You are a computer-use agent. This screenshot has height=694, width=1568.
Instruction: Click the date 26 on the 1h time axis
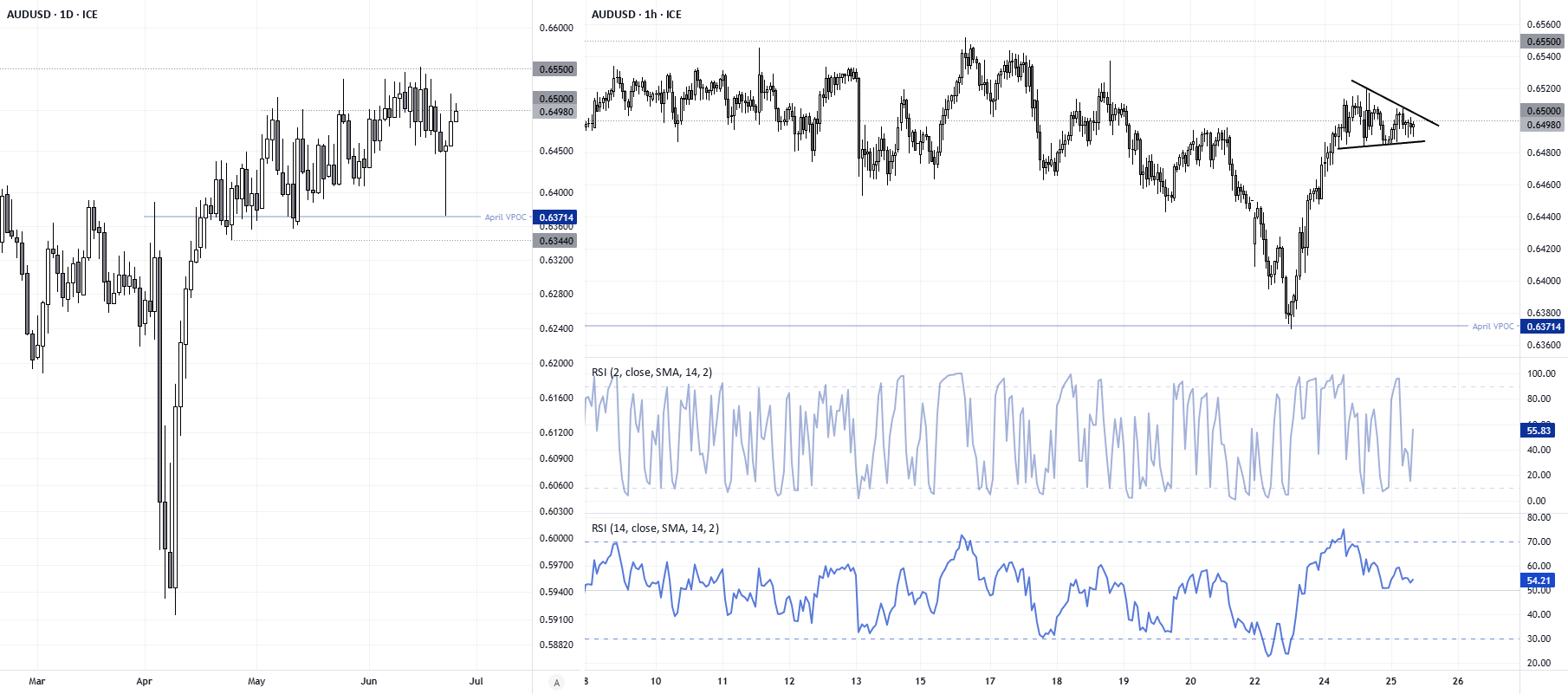click(1458, 681)
